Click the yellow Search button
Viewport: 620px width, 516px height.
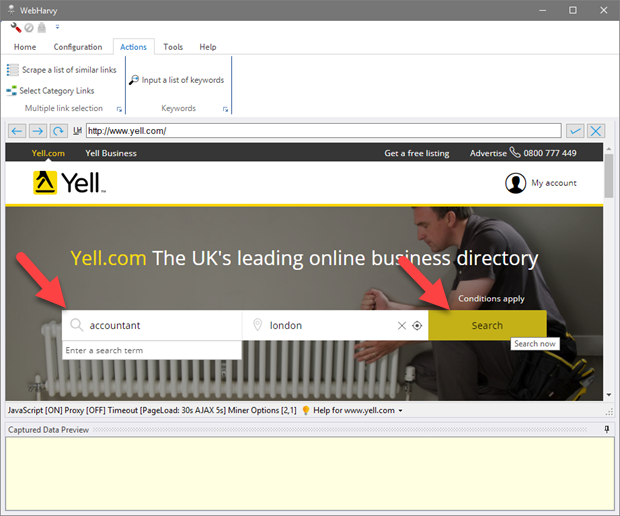pyautogui.click(x=487, y=325)
